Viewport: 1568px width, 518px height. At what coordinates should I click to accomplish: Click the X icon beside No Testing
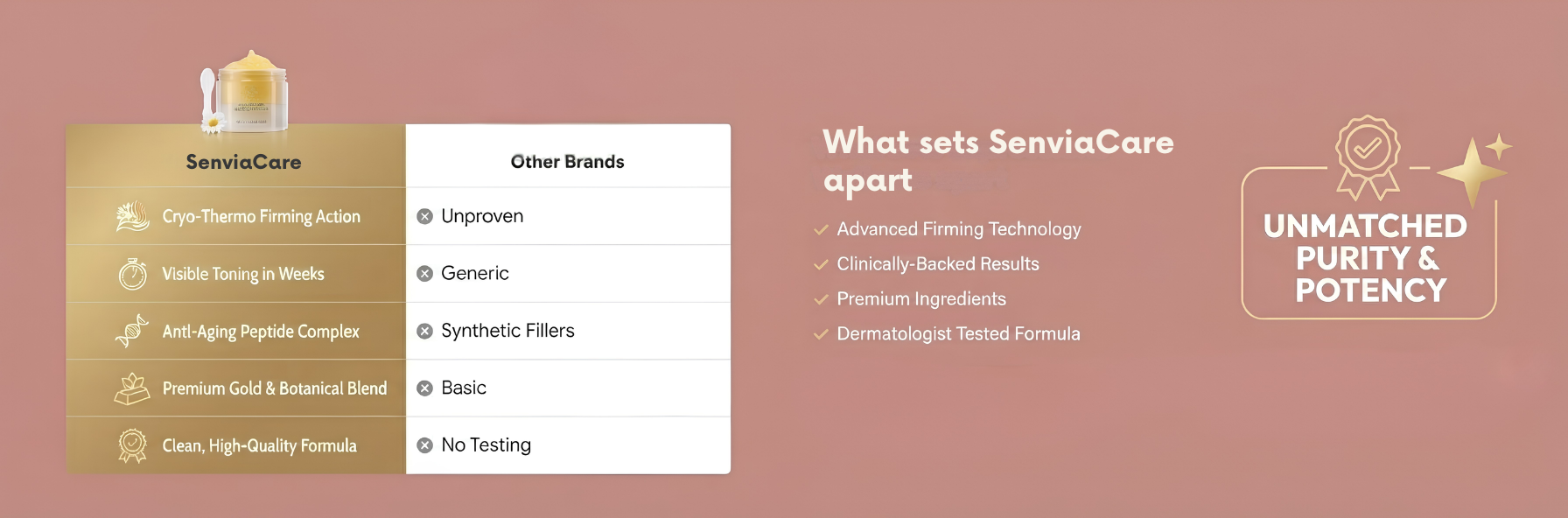(425, 445)
